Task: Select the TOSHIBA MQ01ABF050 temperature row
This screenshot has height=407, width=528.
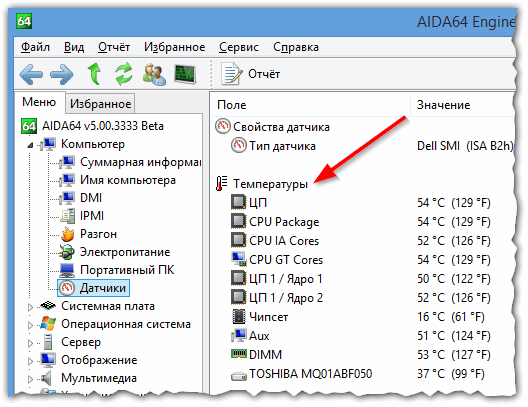Action: (362, 374)
